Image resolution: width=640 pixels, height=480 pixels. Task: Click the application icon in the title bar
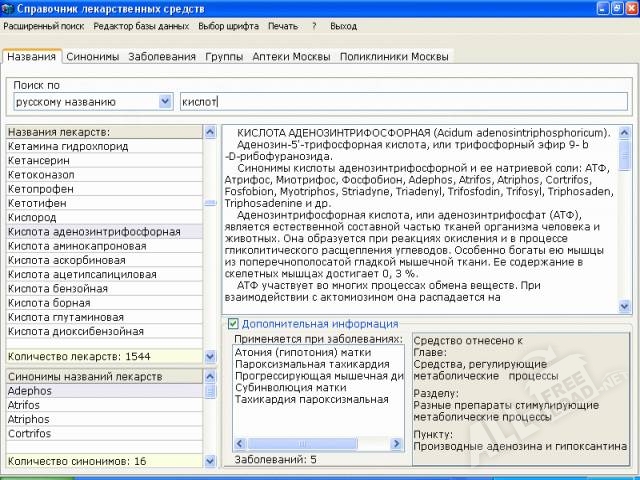click(x=9, y=8)
